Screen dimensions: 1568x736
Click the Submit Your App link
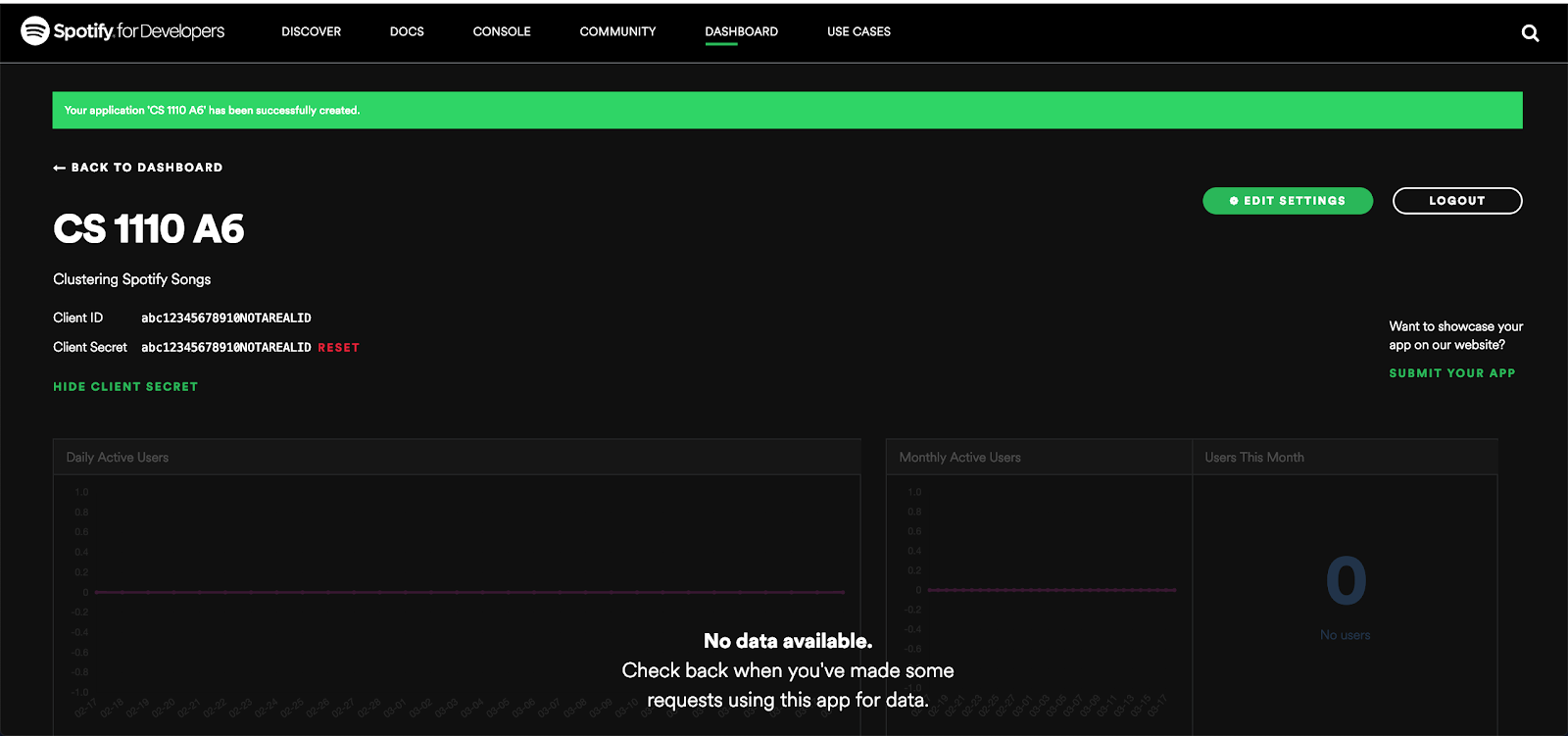tap(1451, 373)
